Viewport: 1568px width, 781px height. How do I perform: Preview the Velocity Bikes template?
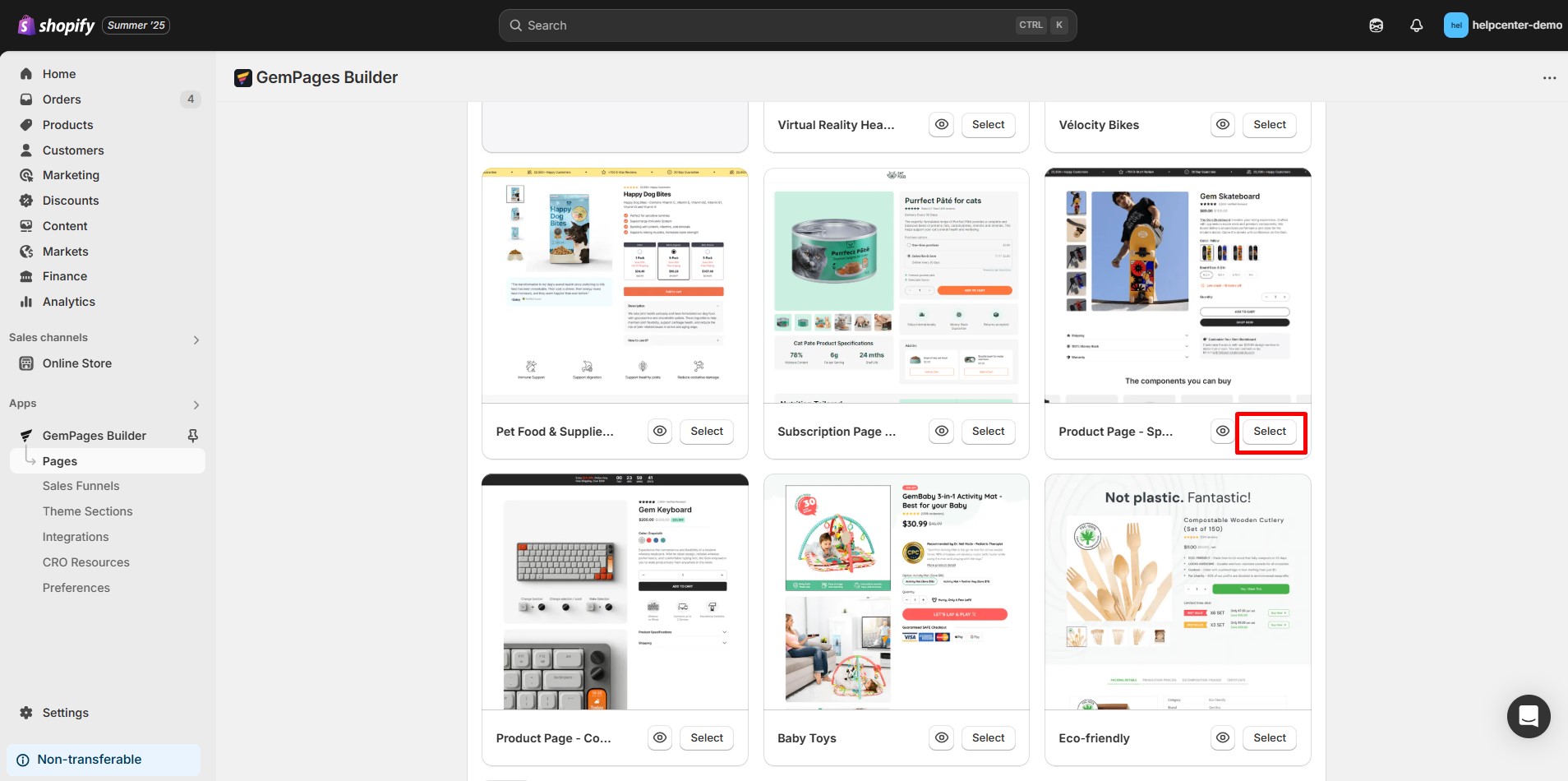point(1222,124)
